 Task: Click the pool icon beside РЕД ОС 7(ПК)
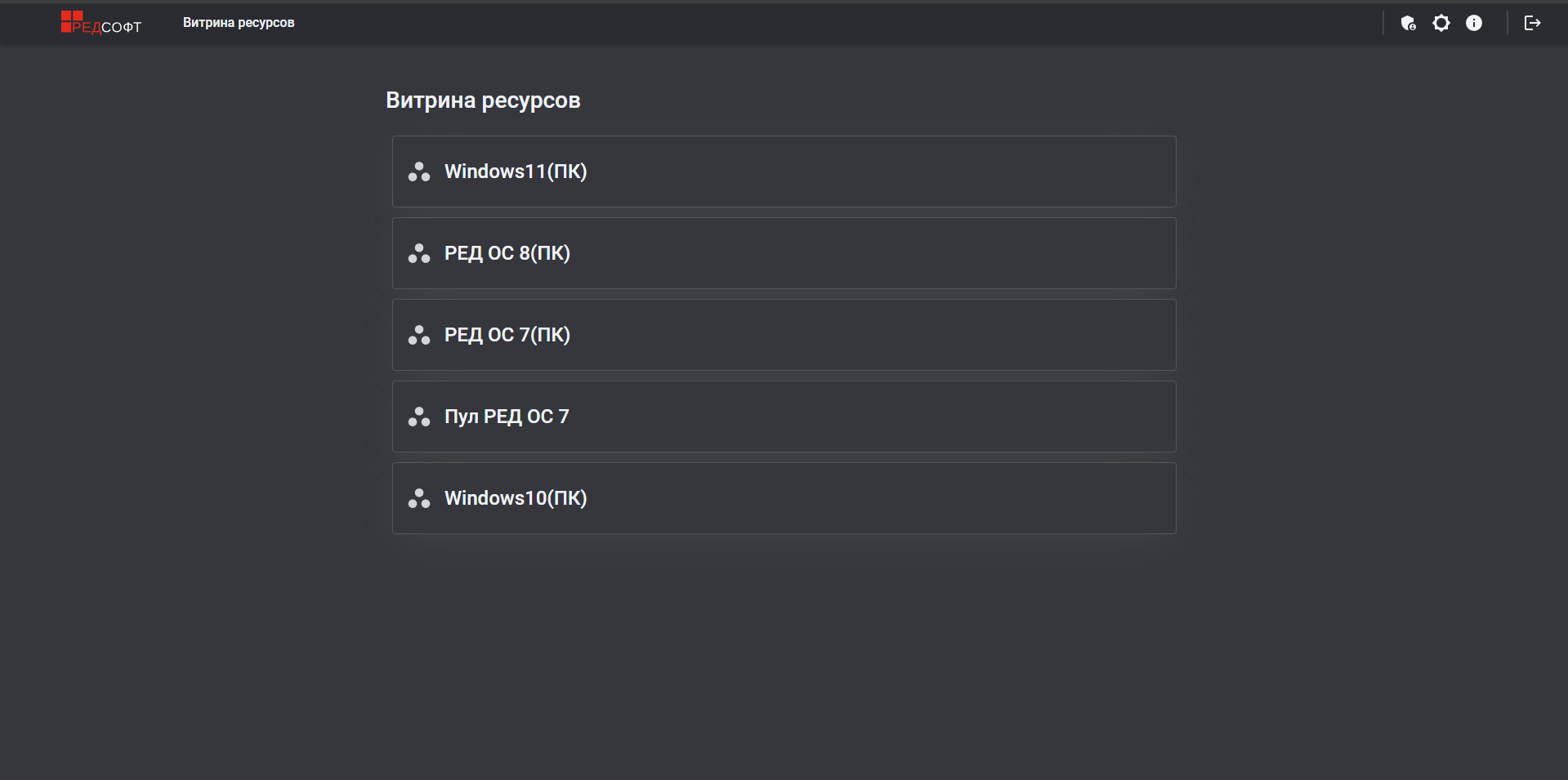pos(419,335)
